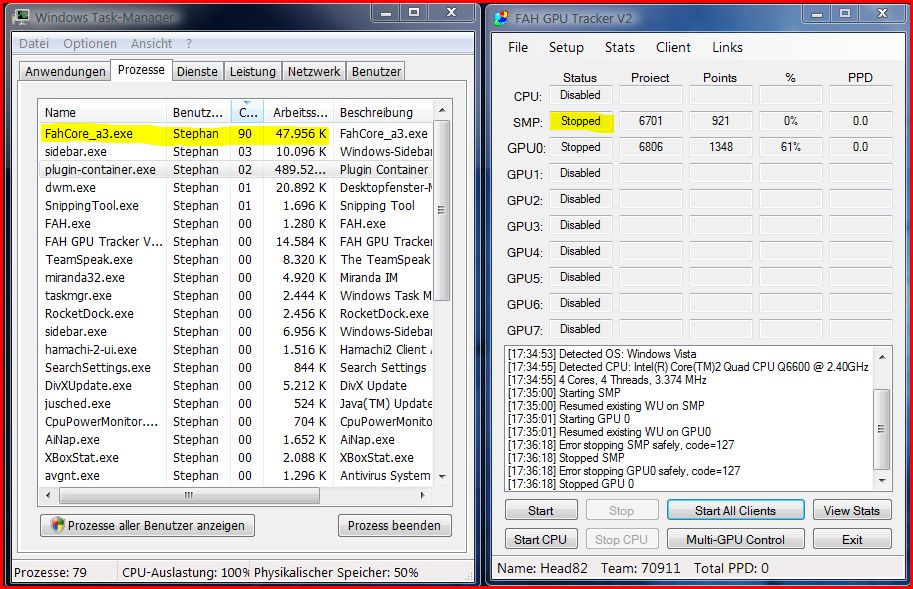Image resolution: width=913 pixels, height=589 pixels.
Task: Click Multi-GPU Control button
Action: [735, 540]
